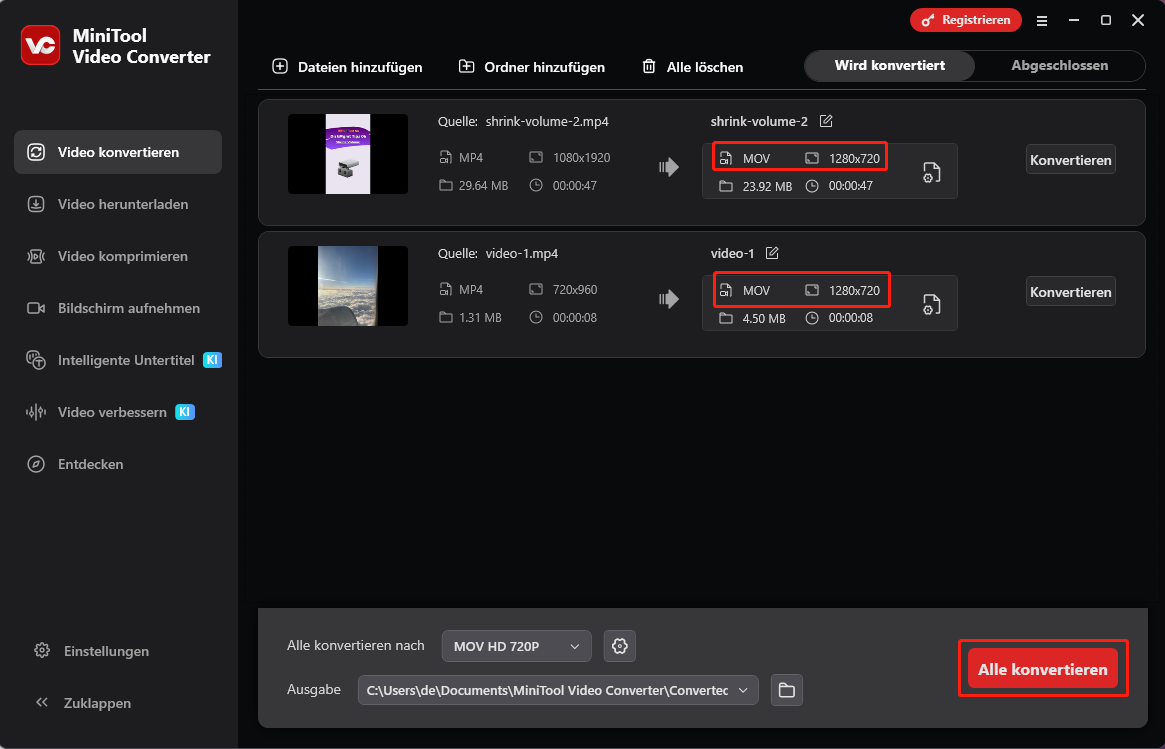Click the 29.64 MB source size

(x=484, y=186)
